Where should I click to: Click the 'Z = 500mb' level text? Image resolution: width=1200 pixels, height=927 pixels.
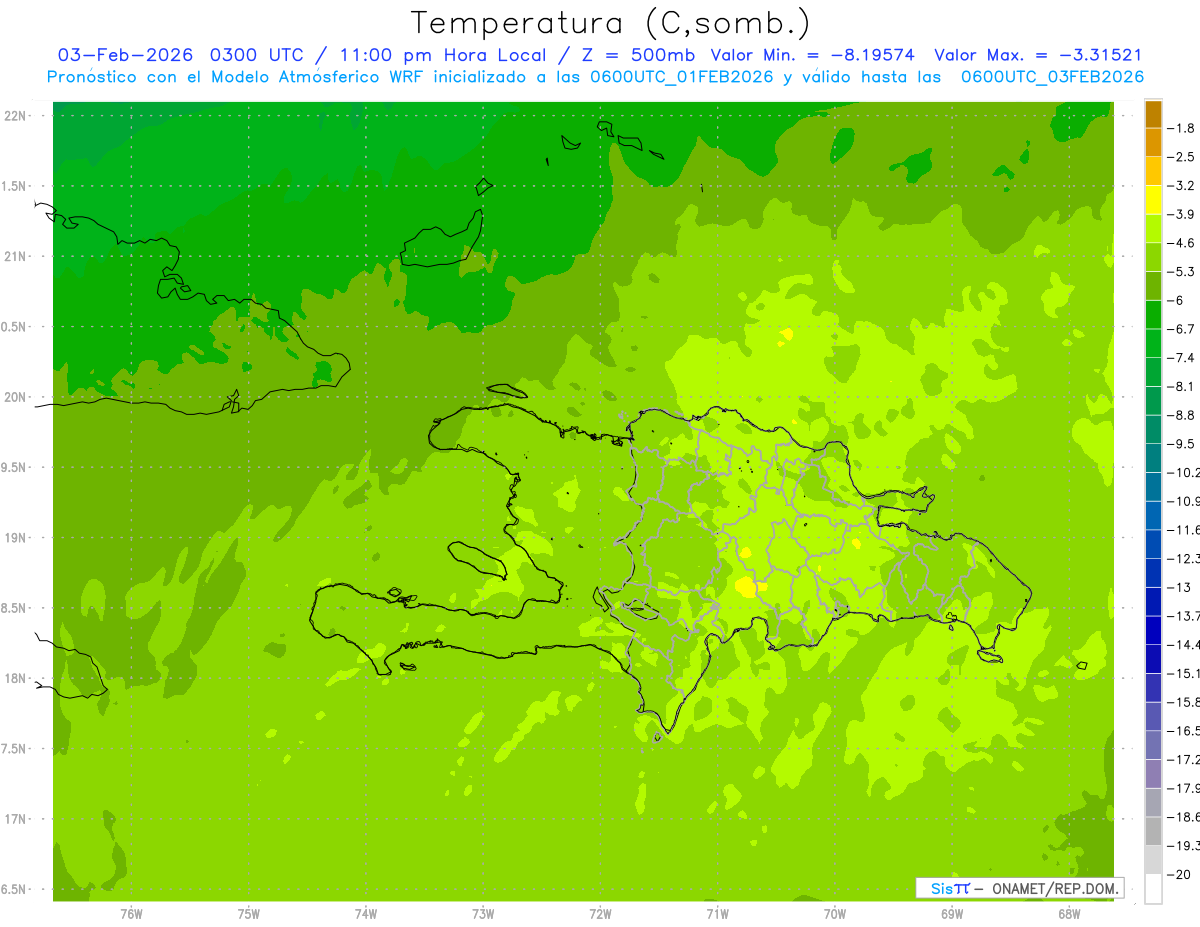tap(636, 55)
